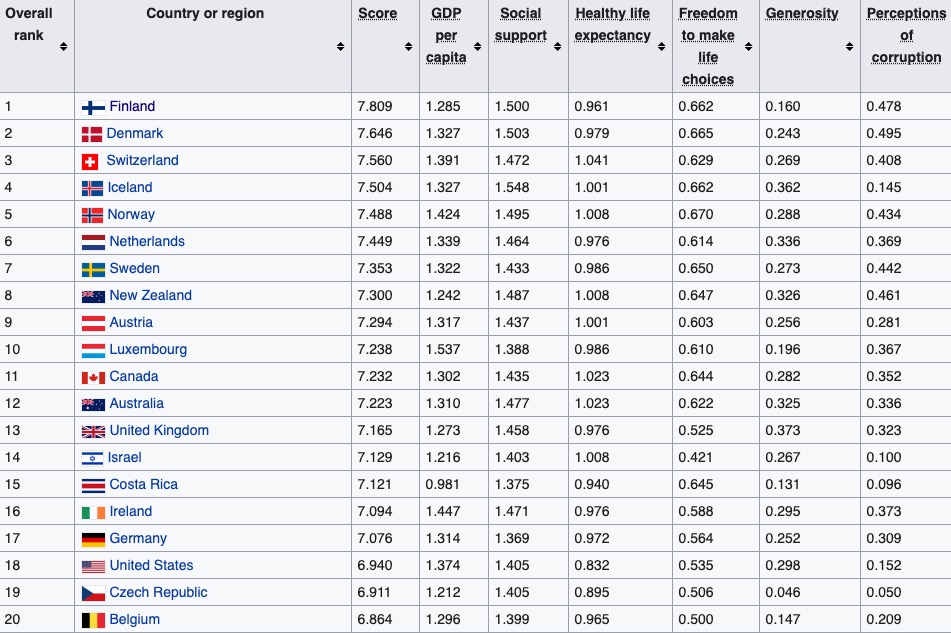
Task: Click the Perceptions of corruption header
Action: [x=906, y=35]
